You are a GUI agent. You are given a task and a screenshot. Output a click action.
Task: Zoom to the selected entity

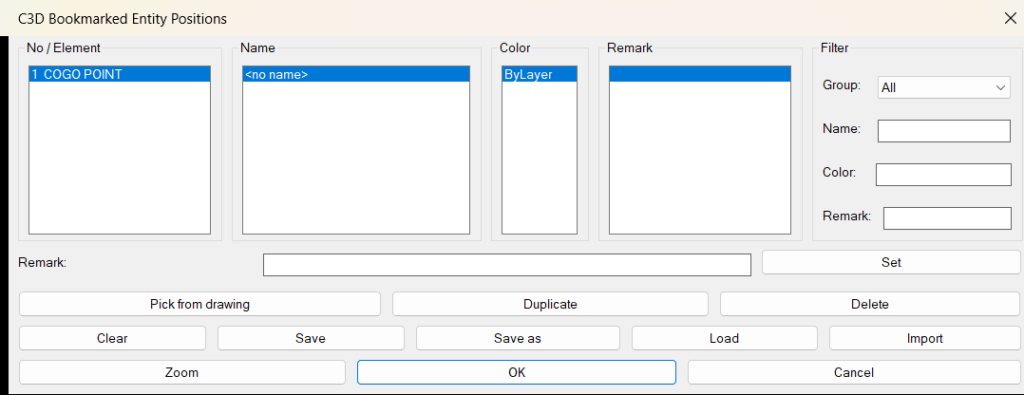[x=182, y=373]
